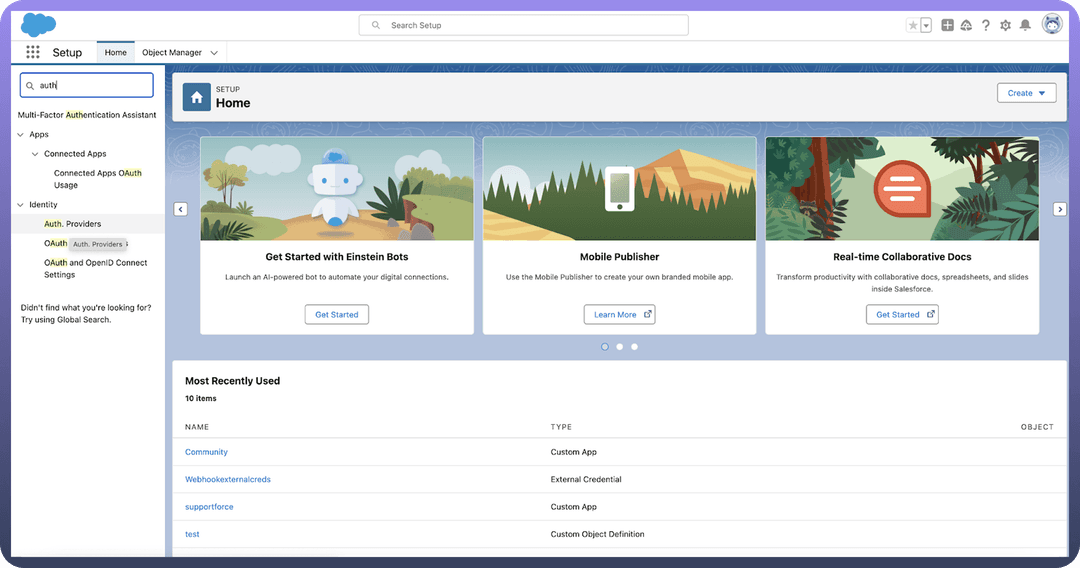Open the Webhookexternalcreds link
This screenshot has height=568, width=1080.
pyautogui.click(x=228, y=479)
